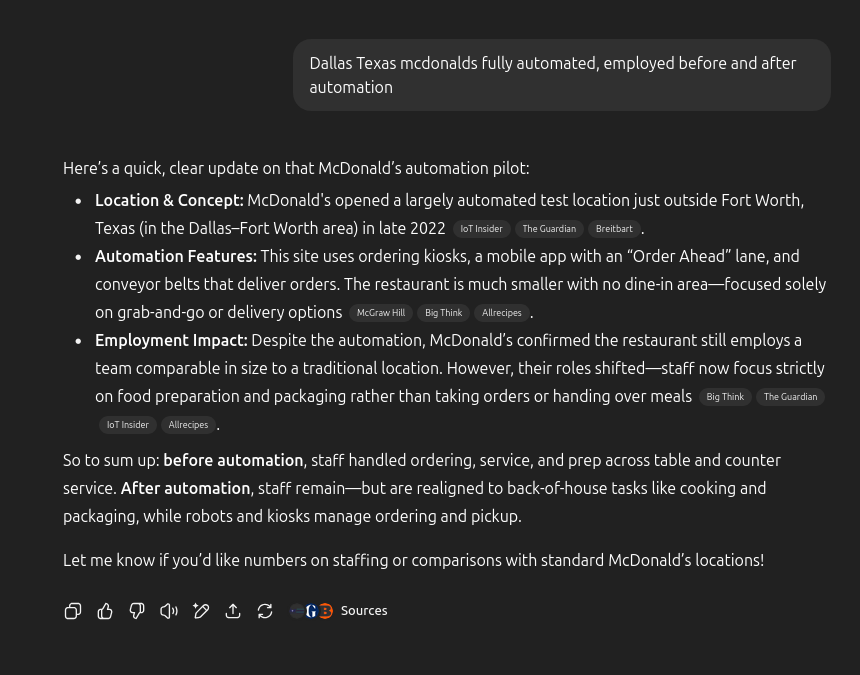Share the response with the upload arrow icon
The width and height of the screenshot is (860, 675).
click(233, 611)
